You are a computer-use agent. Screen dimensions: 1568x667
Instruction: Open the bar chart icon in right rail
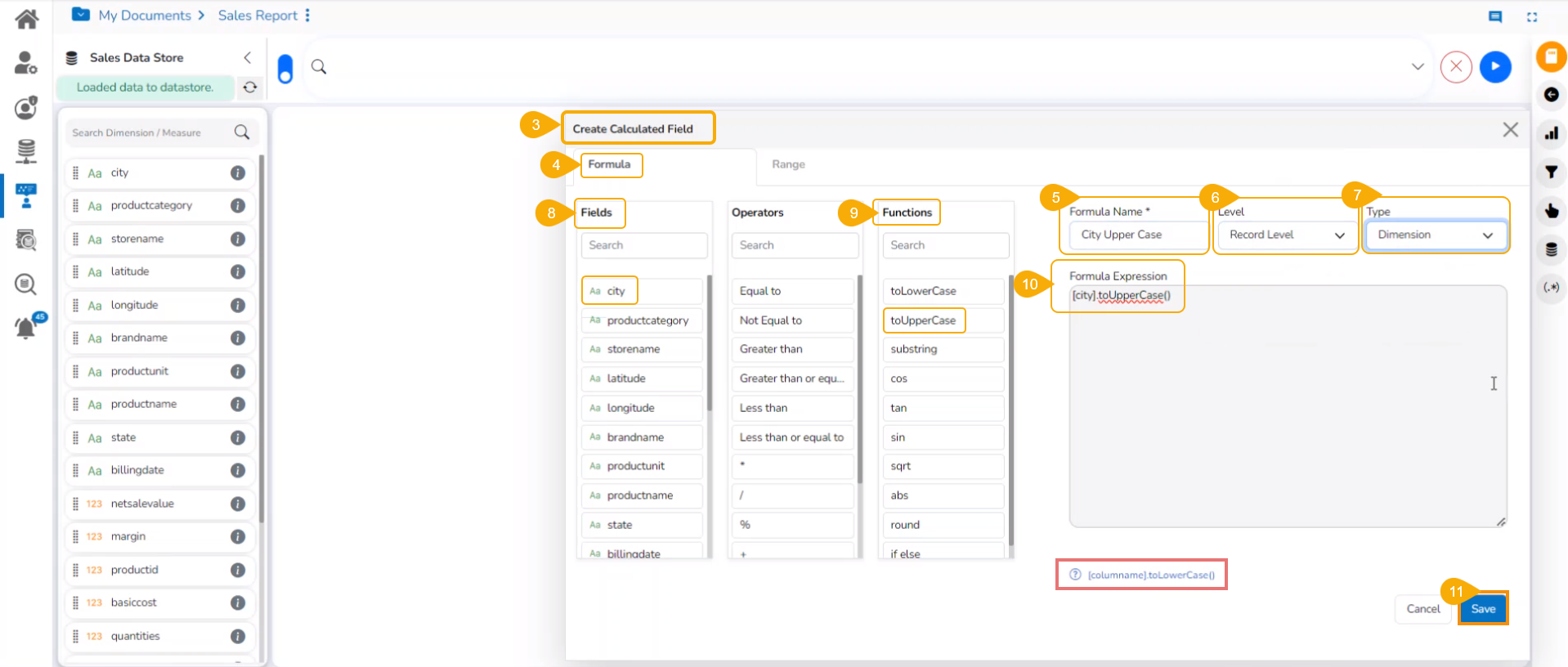(1551, 133)
